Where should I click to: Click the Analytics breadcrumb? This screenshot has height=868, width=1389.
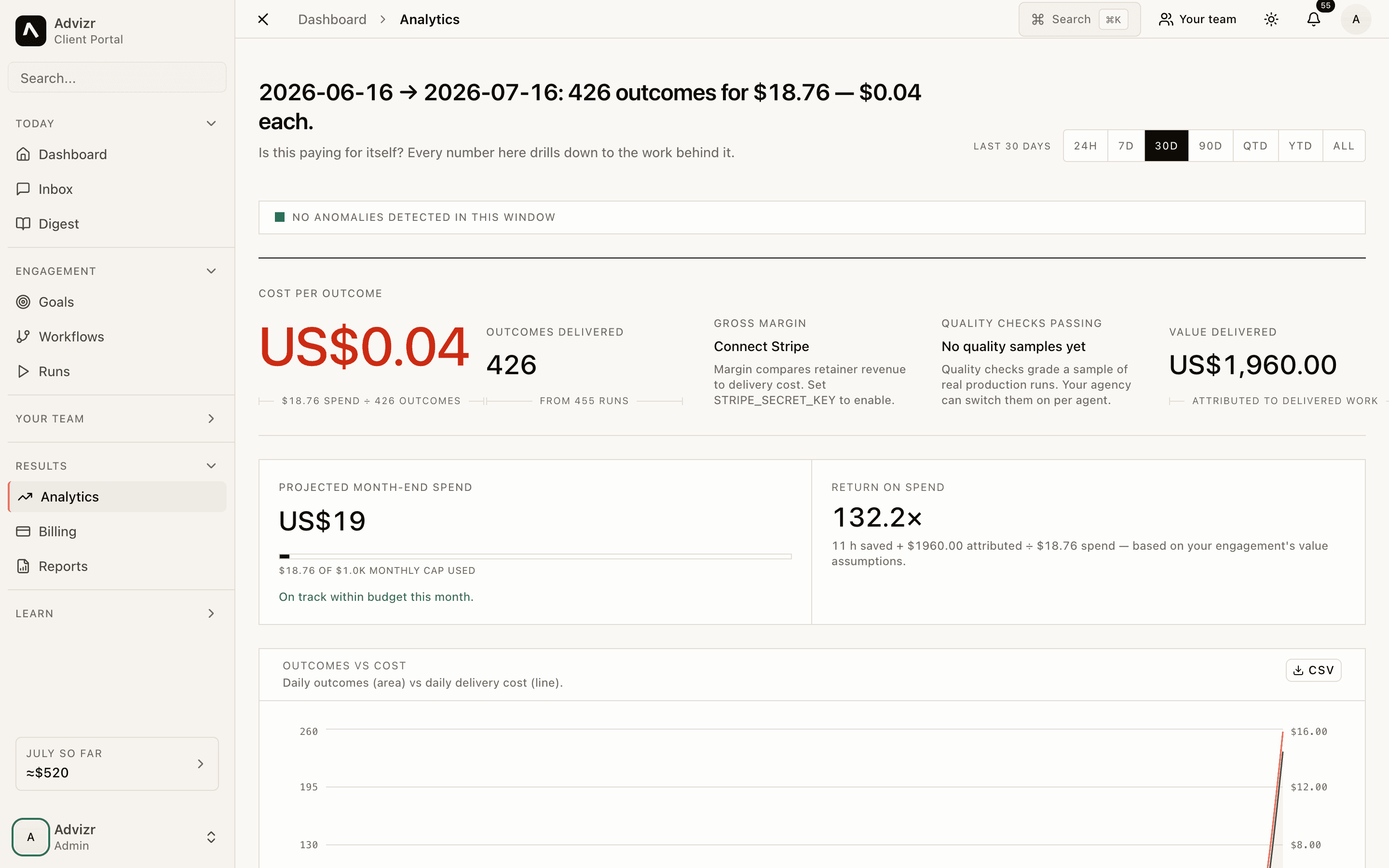[429, 19]
